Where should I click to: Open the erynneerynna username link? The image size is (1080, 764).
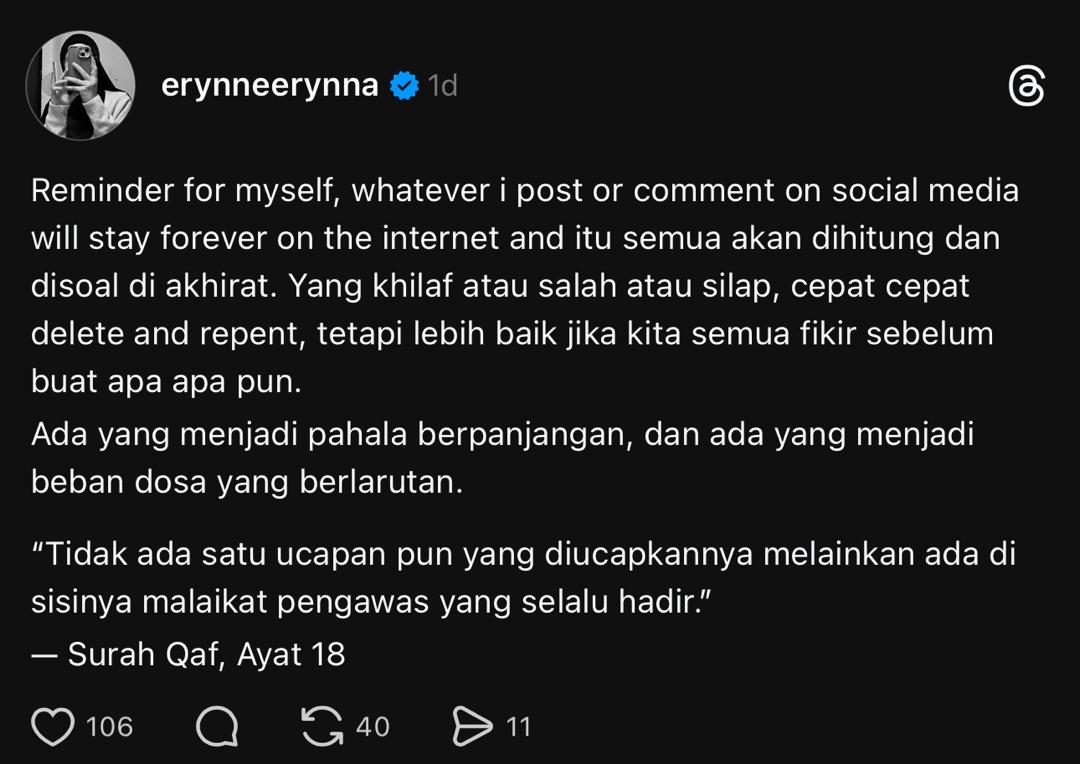tap(269, 86)
